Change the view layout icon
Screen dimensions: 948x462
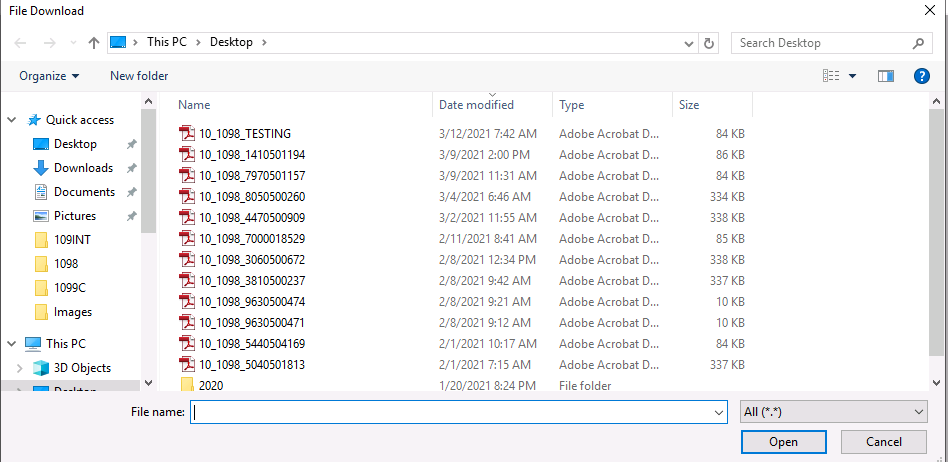pyautogui.click(x=831, y=76)
